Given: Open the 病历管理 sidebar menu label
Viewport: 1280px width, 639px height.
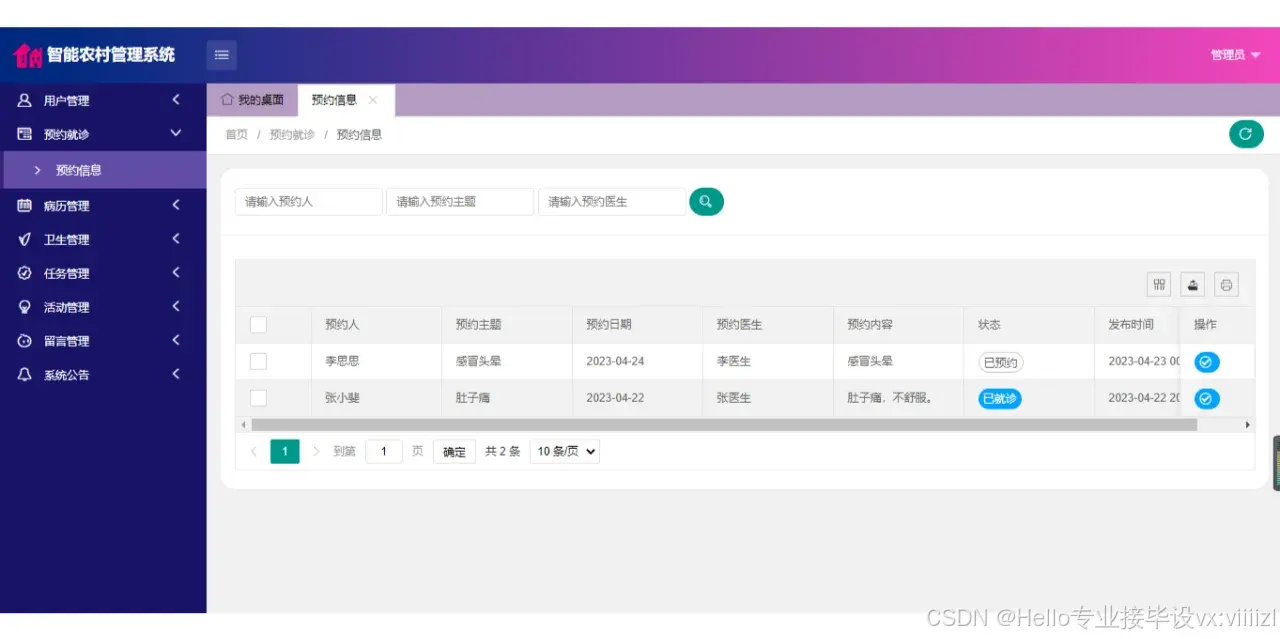Looking at the screenshot, I should point(66,206).
